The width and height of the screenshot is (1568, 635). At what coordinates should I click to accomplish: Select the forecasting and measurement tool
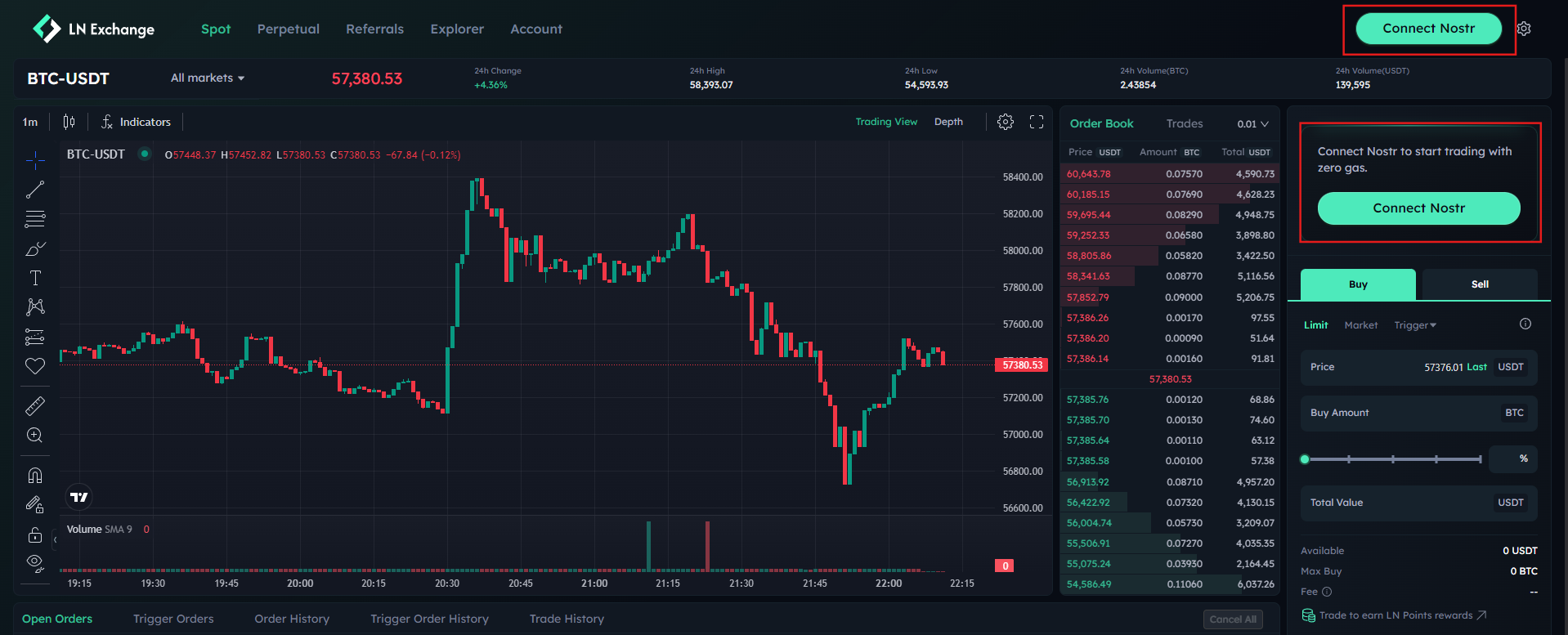pos(35,337)
